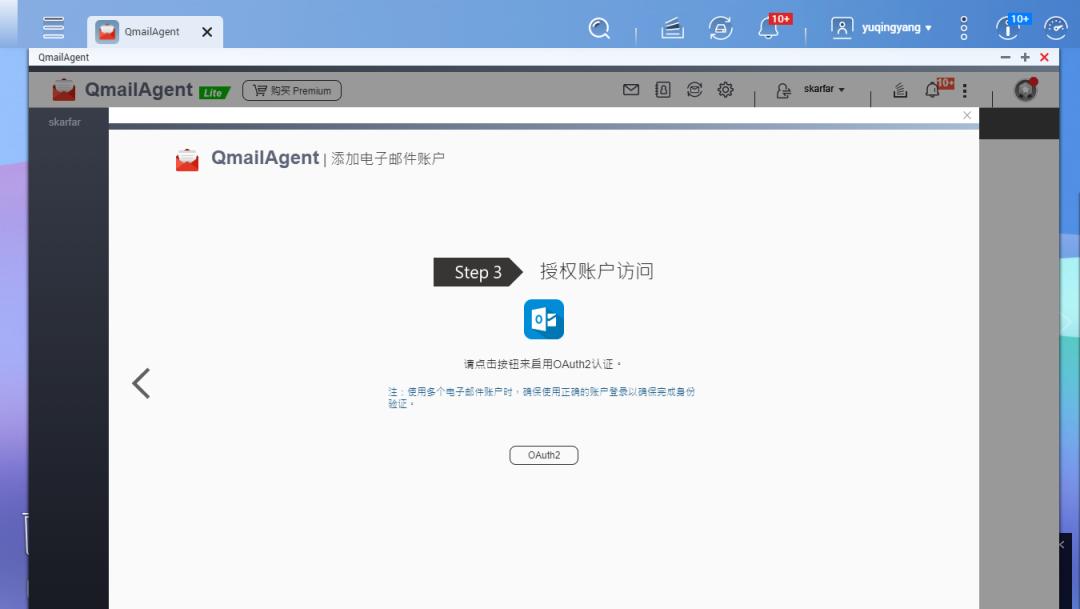This screenshot has height=609, width=1080.
Task: Open QmailAgent settings via the gear icon
Action: tap(725, 89)
